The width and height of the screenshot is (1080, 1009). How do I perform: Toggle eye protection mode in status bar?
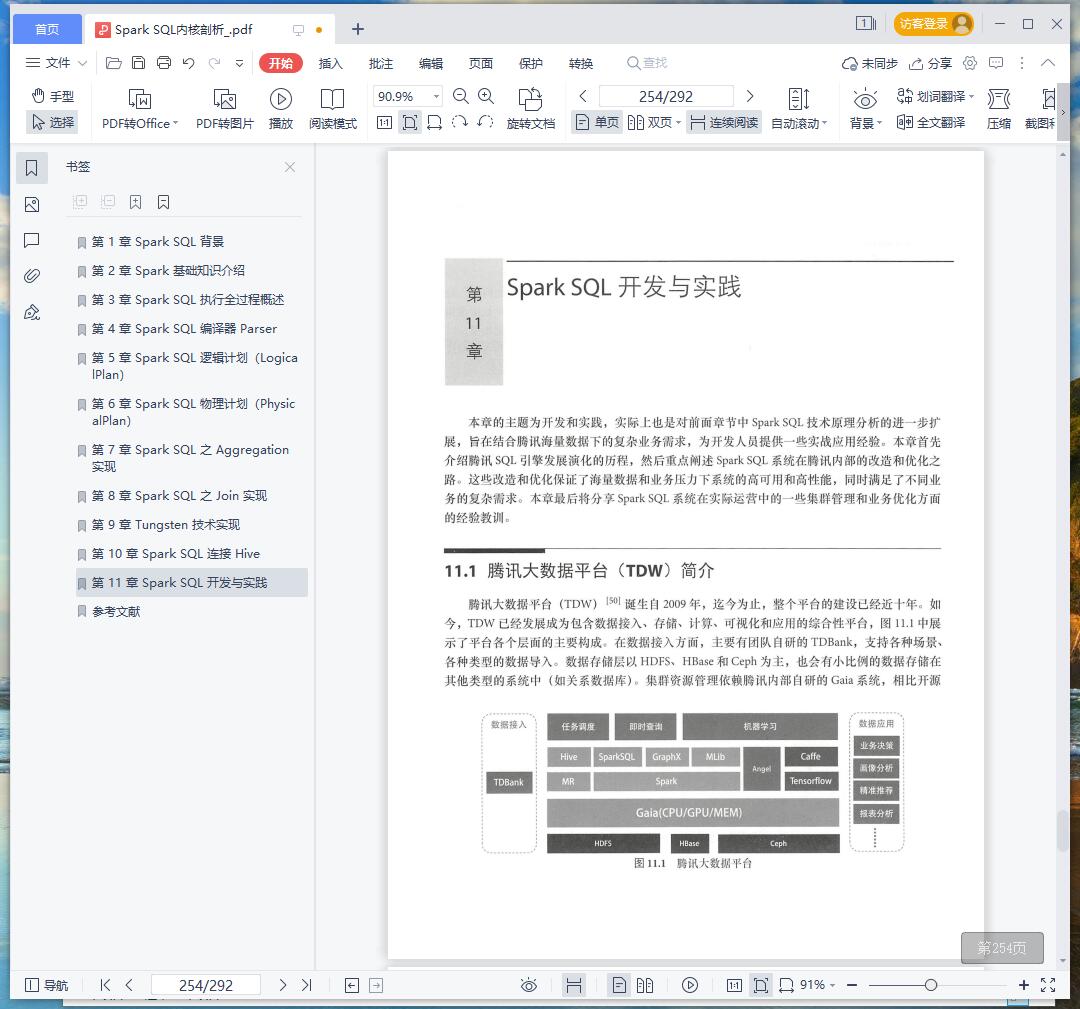[529, 985]
